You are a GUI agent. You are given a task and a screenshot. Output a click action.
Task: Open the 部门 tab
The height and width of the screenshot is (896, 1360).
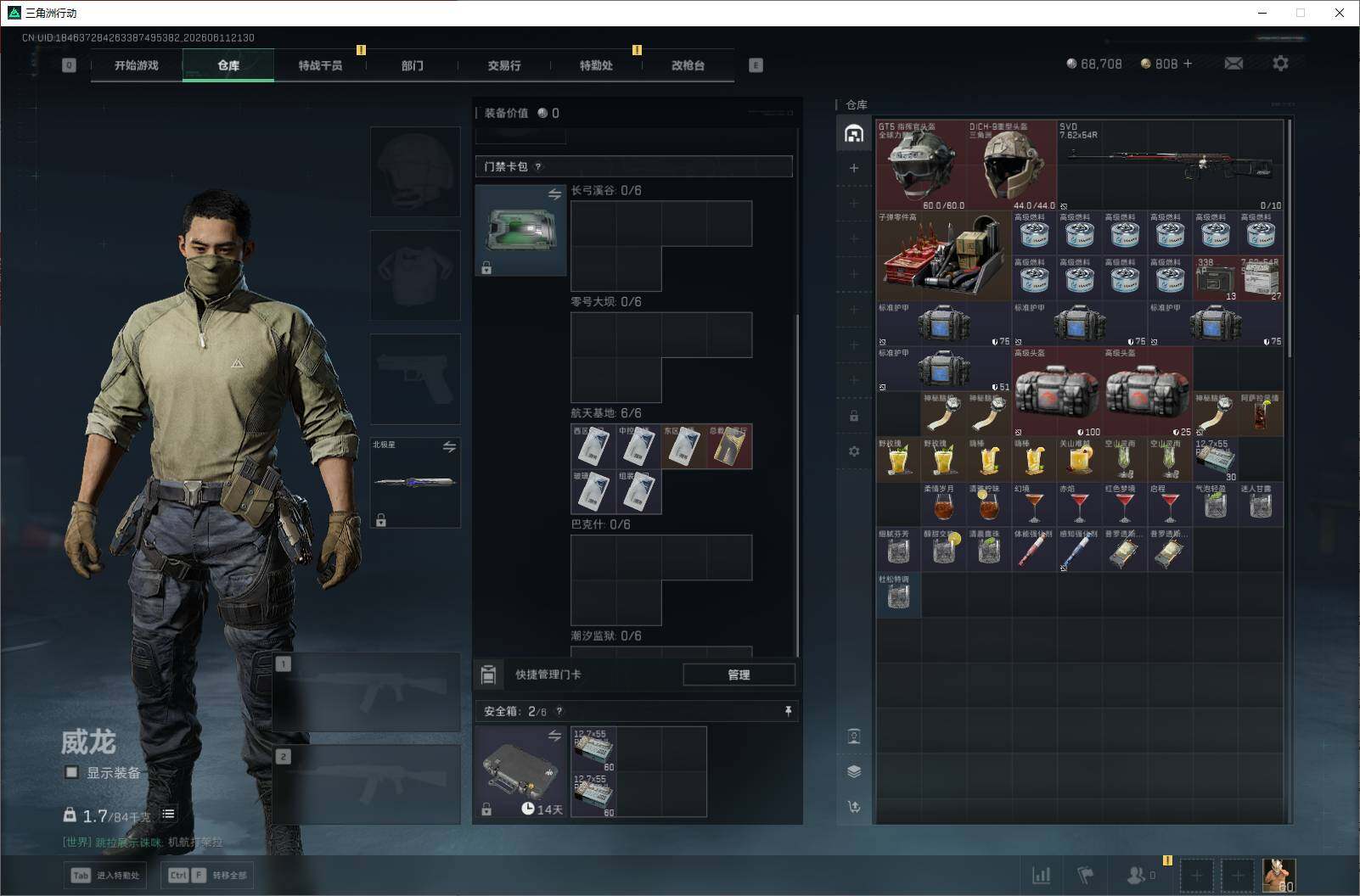point(412,65)
